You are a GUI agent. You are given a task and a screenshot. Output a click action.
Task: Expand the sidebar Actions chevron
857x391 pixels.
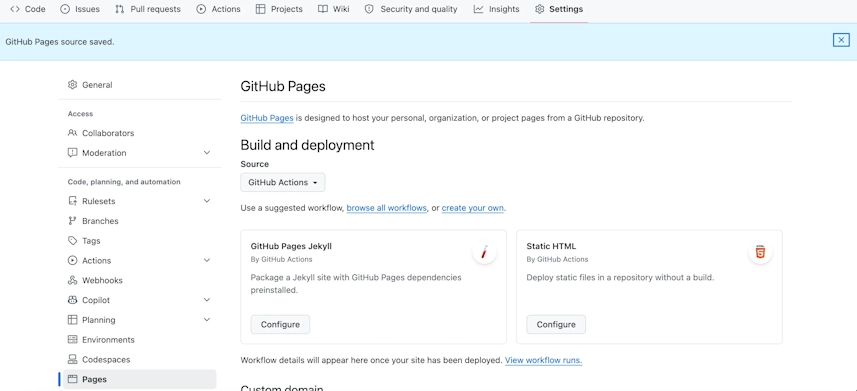click(x=207, y=260)
